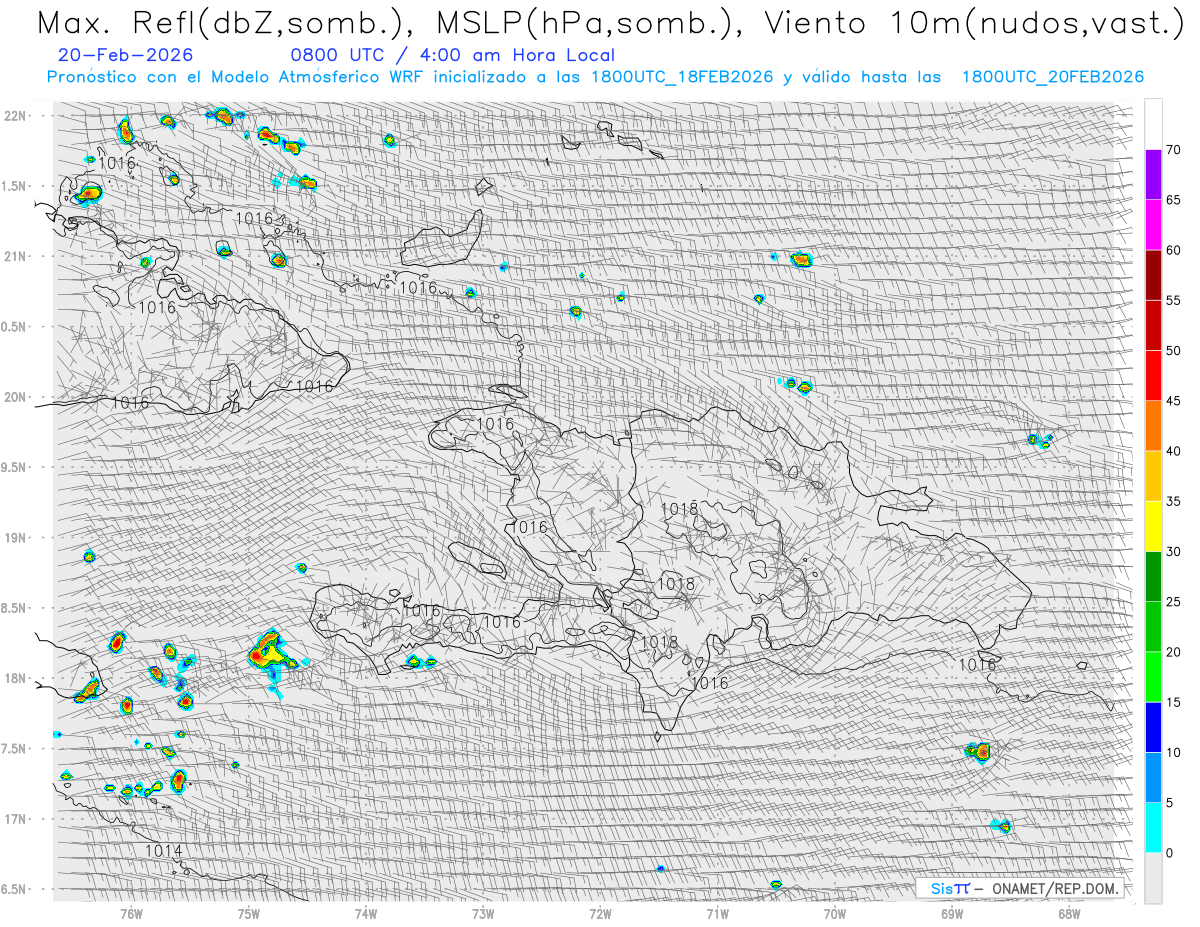The width and height of the screenshot is (1200, 927).
Task: Click the colorbar tick label '65'
Action: tap(1173, 200)
